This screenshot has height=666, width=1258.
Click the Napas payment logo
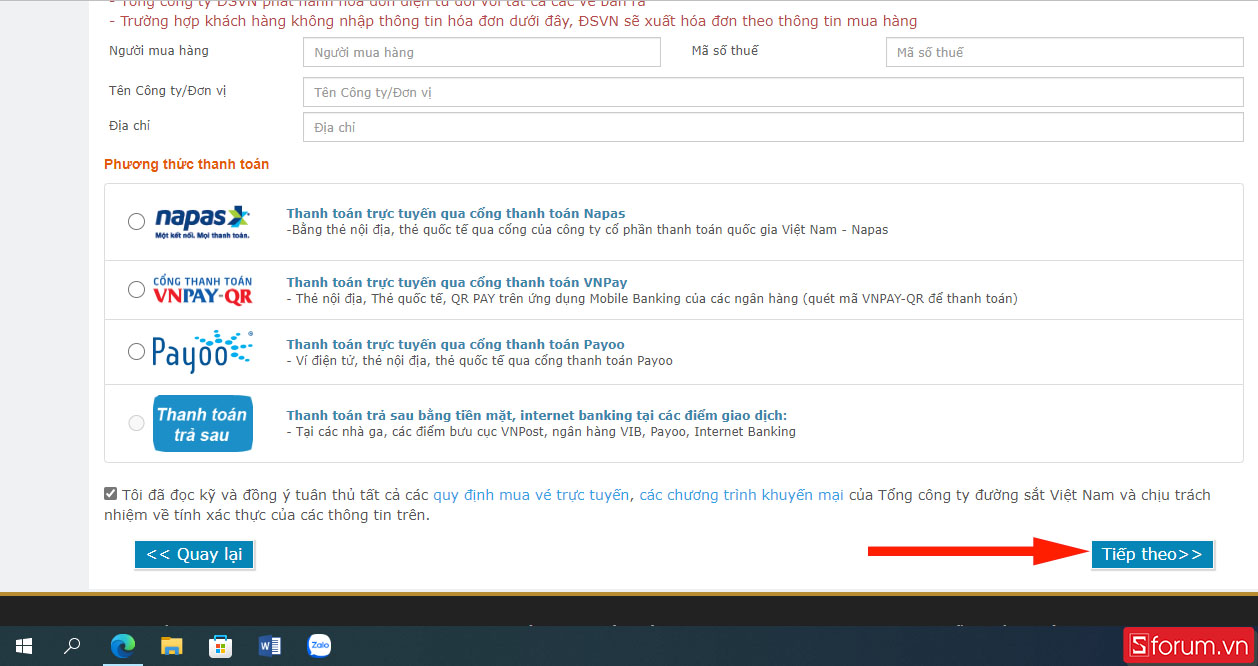[202, 222]
